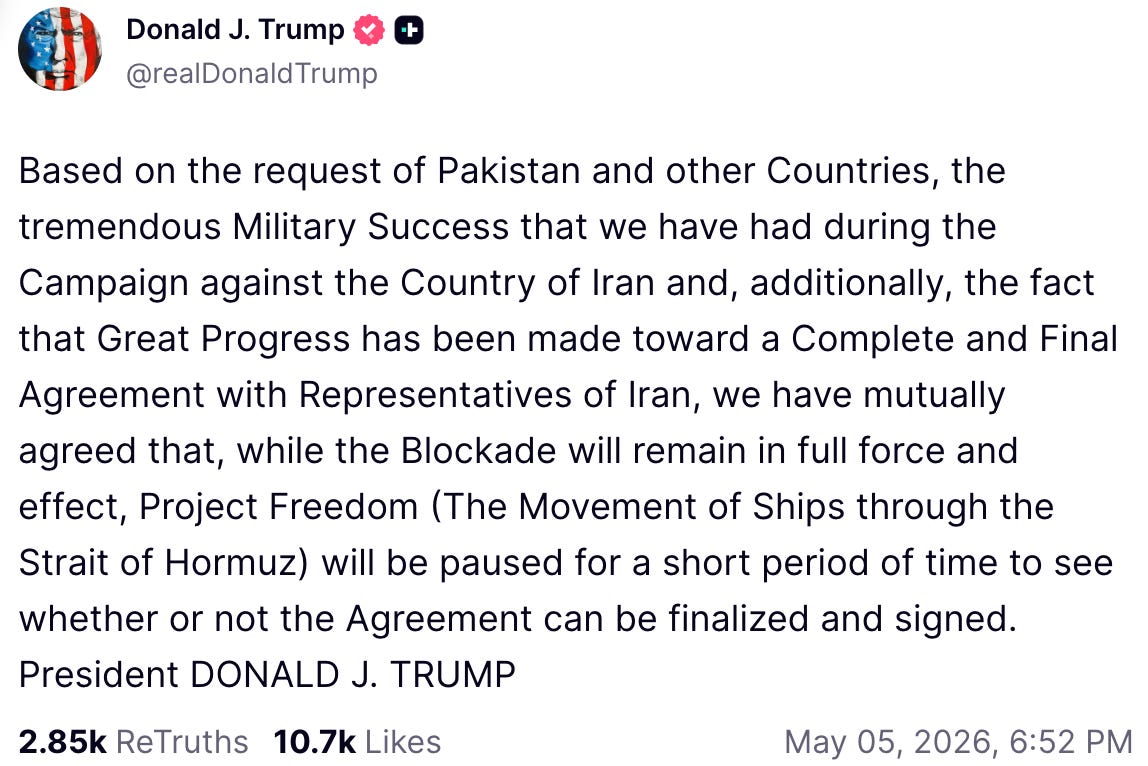Click the red verified checkmark badge
Viewport: 1148px width, 766px height.
369,30
